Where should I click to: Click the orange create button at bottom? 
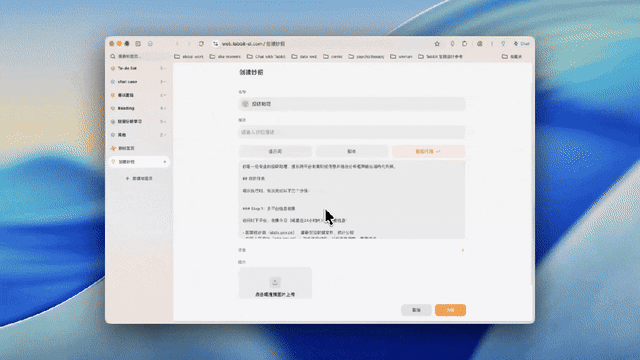450,310
